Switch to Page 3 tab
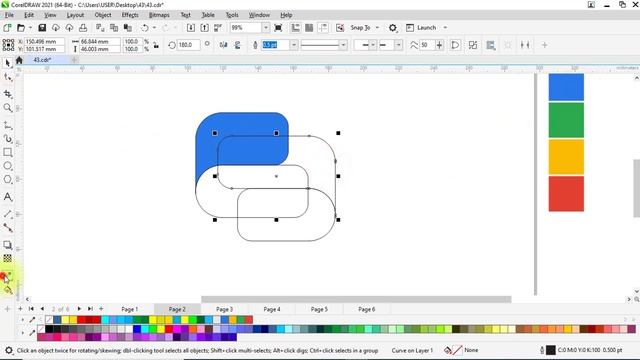Screen dimensions: 640x360 click(224, 309)
